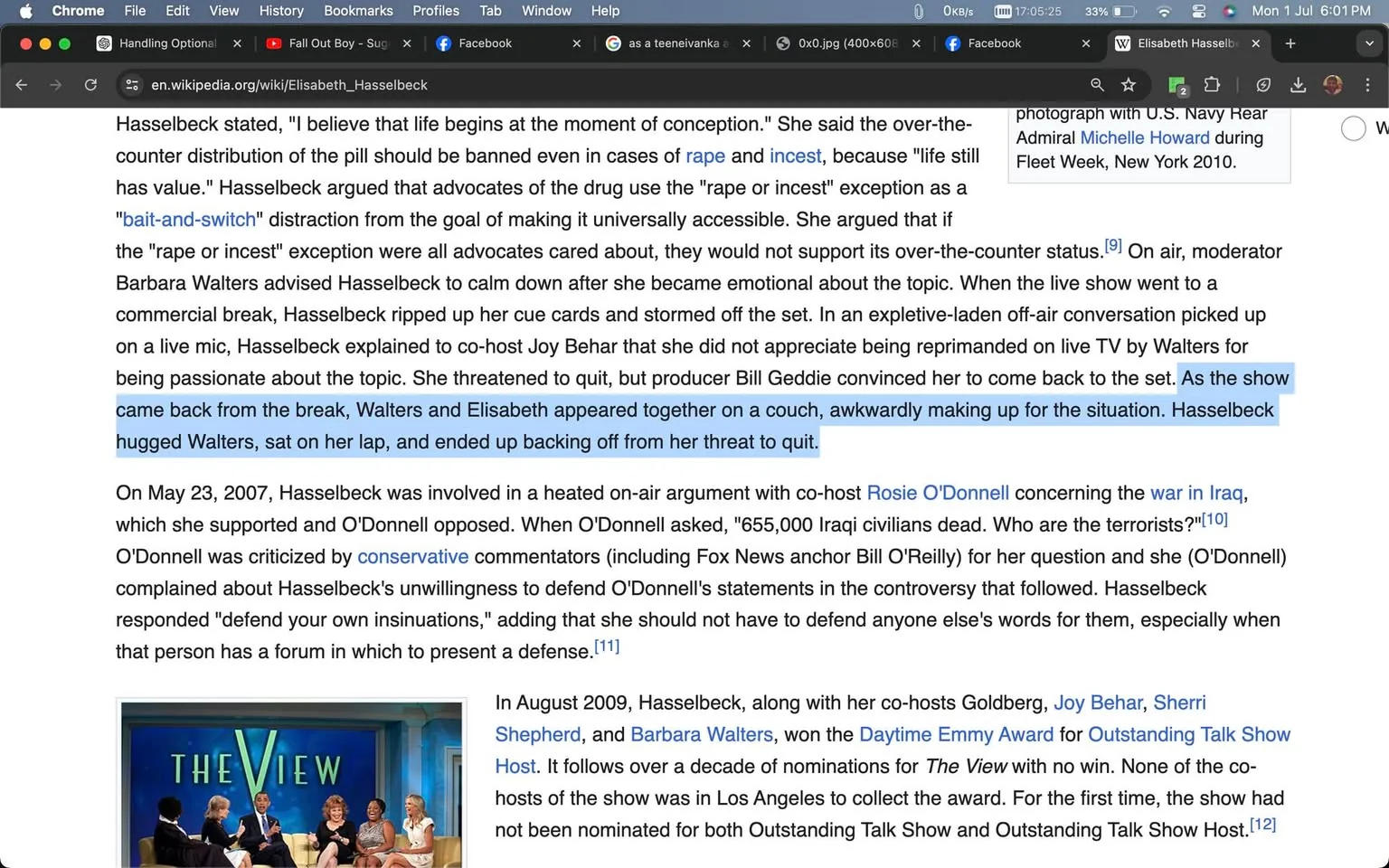Click the paperclip menu bar icon

pos(919,11)
